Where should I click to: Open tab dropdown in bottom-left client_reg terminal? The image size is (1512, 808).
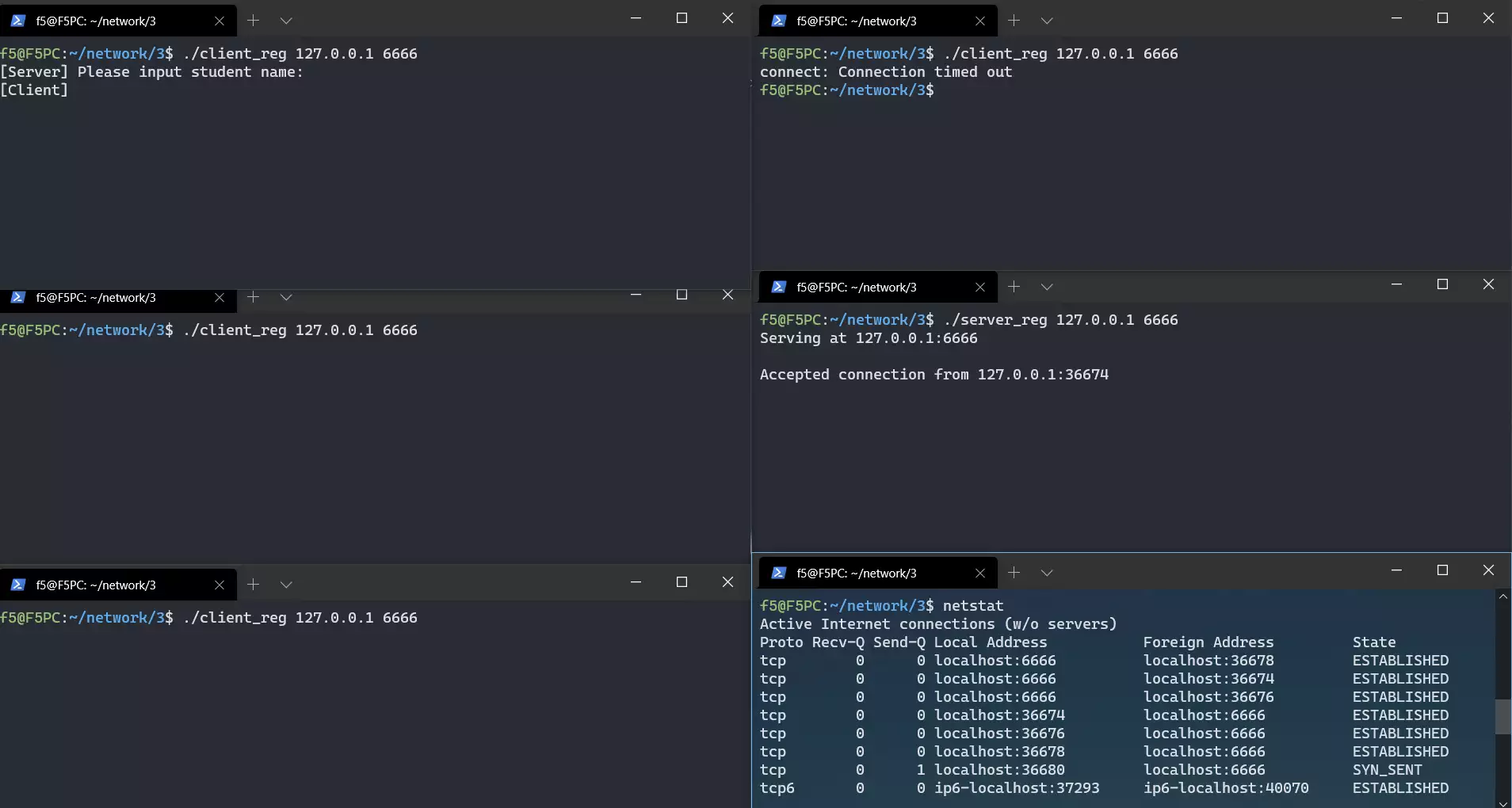coord(286,585)
